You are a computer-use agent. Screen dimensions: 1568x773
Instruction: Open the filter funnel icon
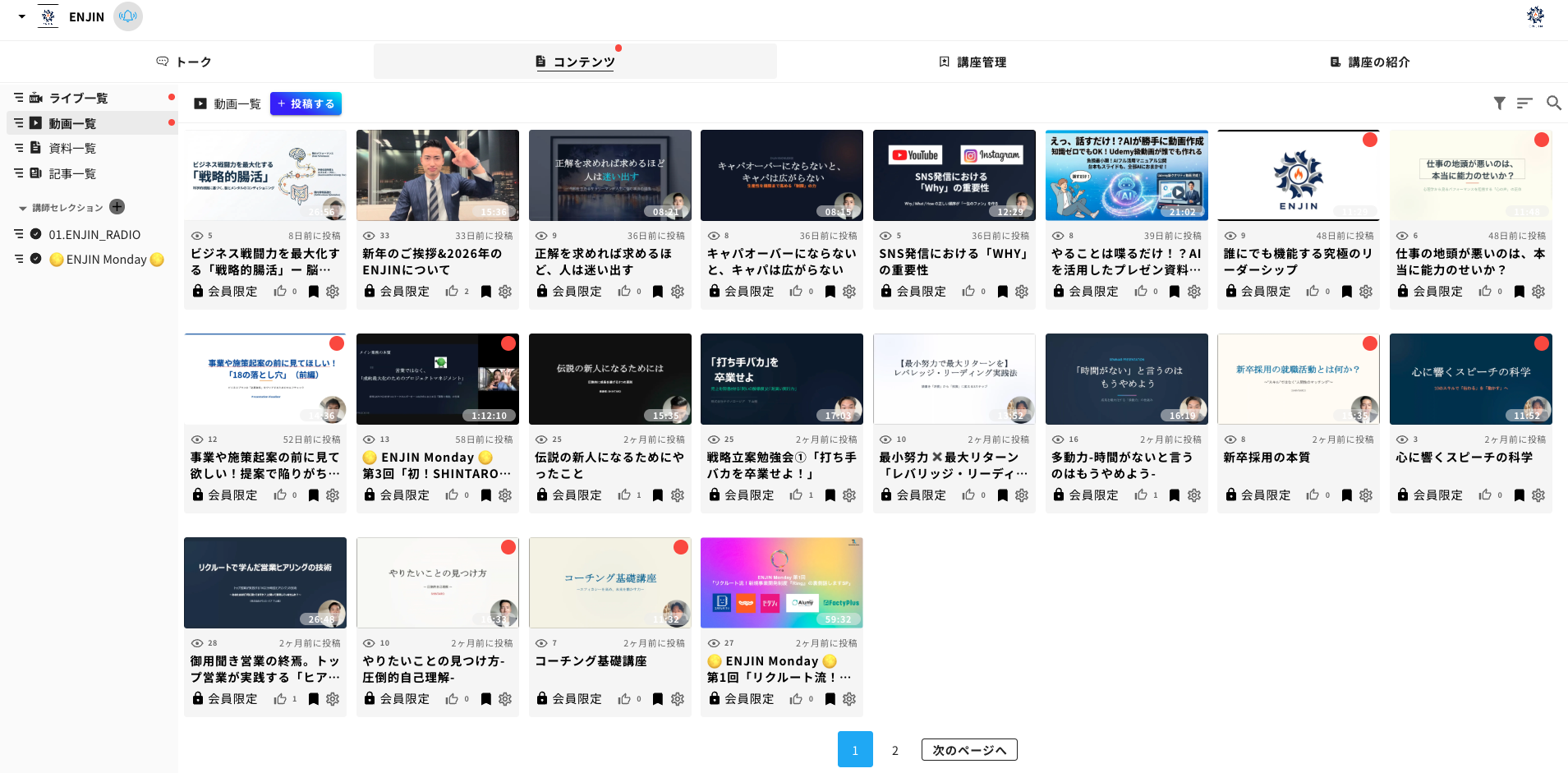pyautogui.click(x=1499, y=103)
